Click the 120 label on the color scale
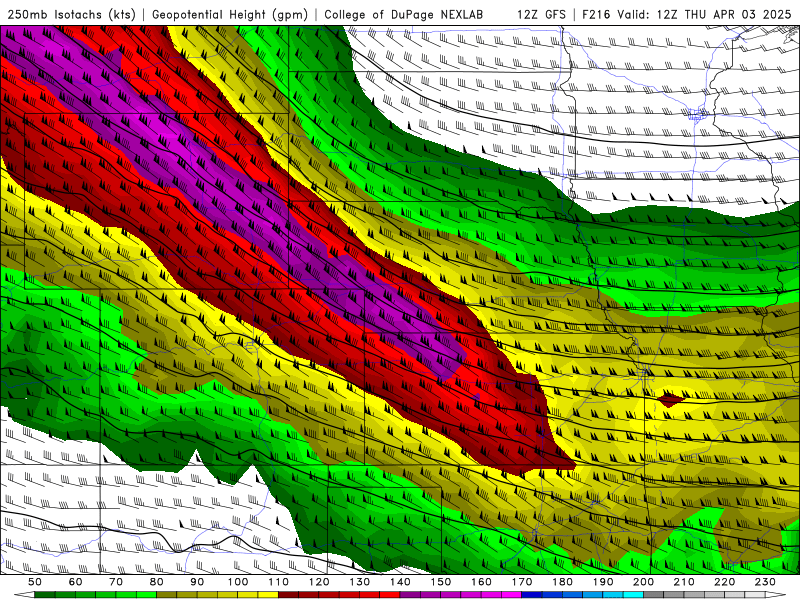800x600 pixels. click(x=319, y=582)
